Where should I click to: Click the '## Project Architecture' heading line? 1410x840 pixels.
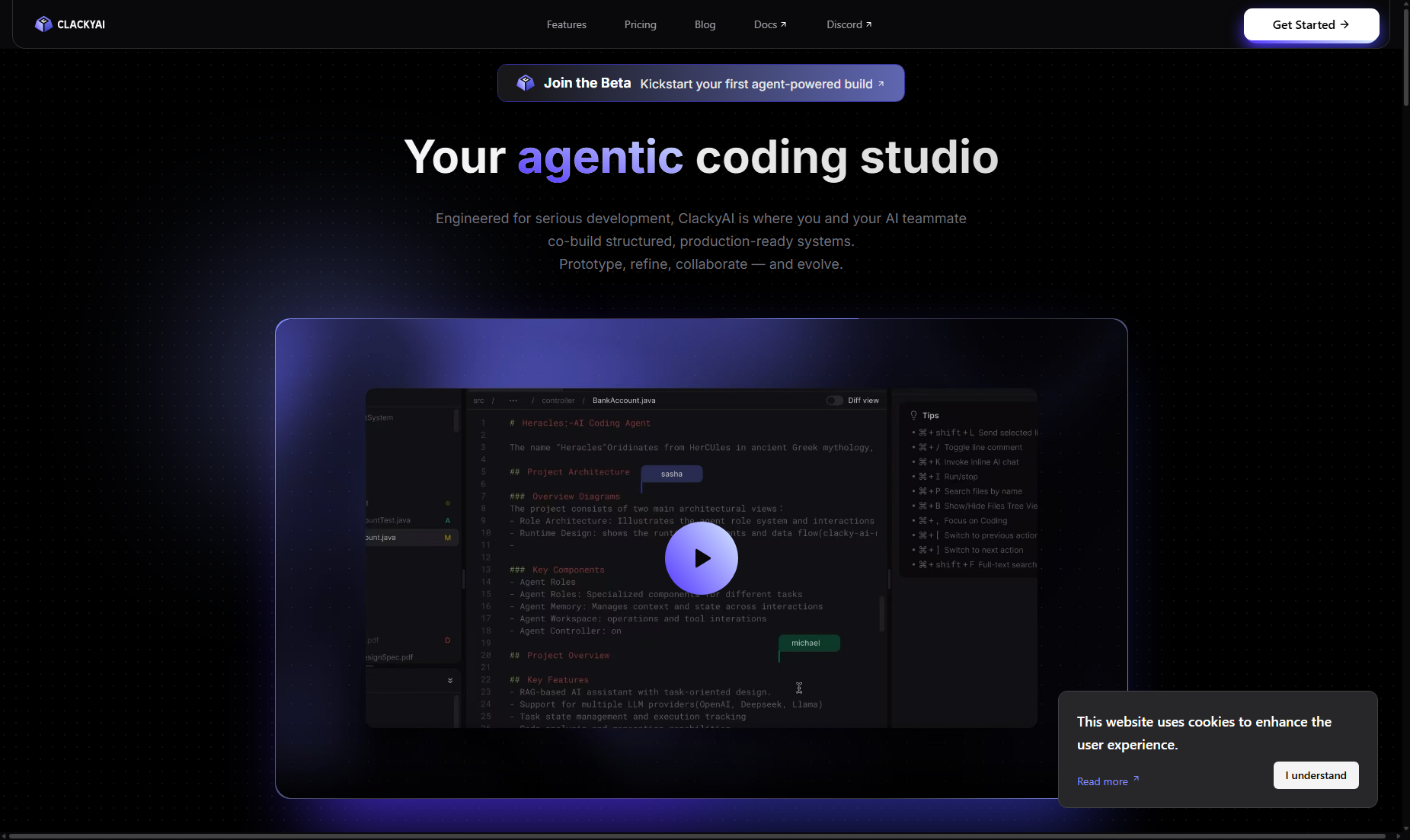[x=570, y=472]
